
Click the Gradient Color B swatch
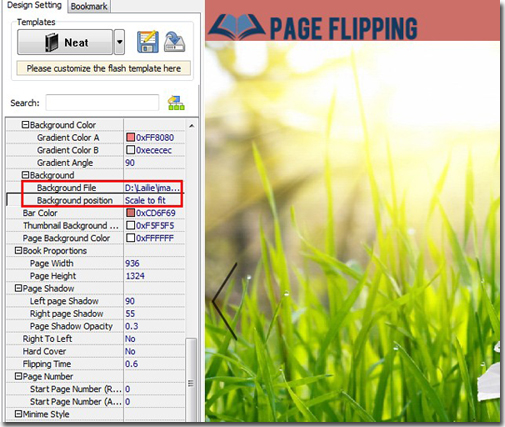point(130,150)
